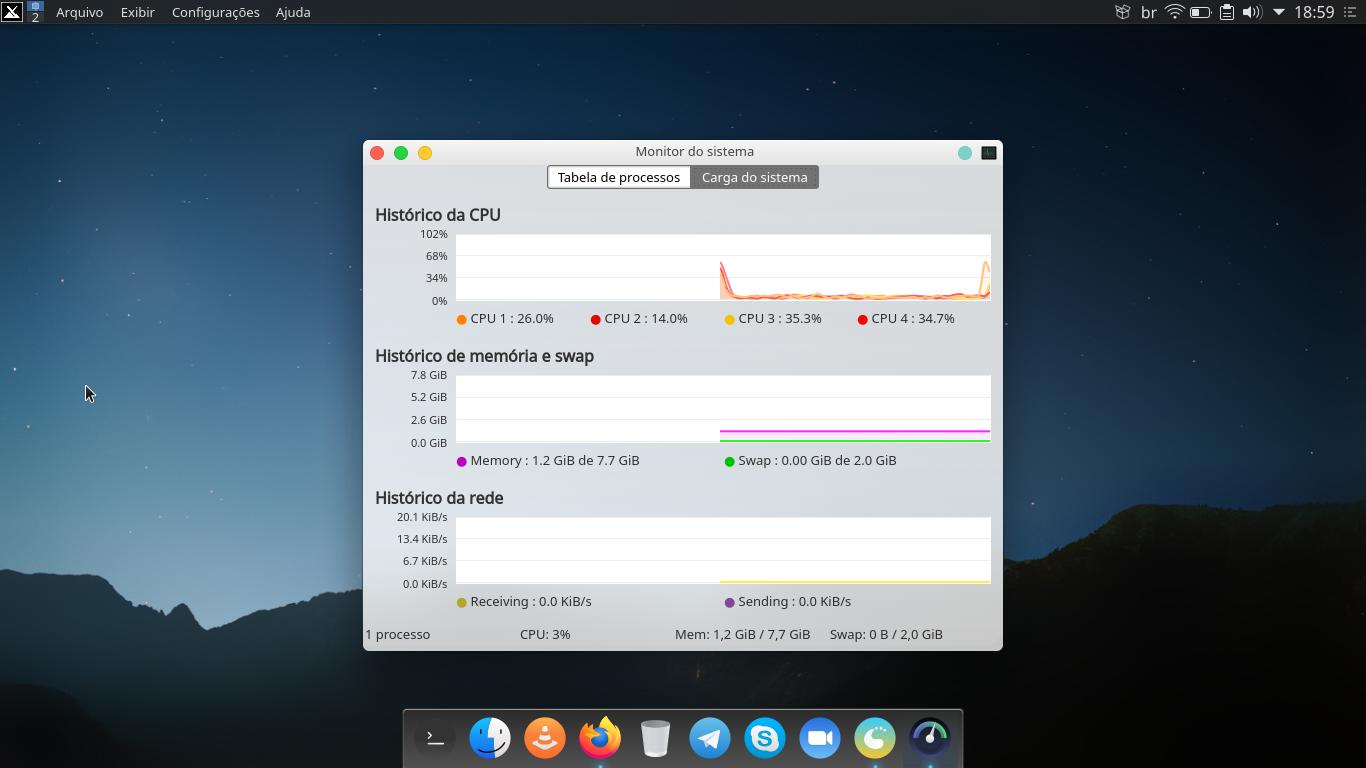Open the Finder-style file manager in dock
This screenshot has width=1366, height=768.
tap(490, 738)
